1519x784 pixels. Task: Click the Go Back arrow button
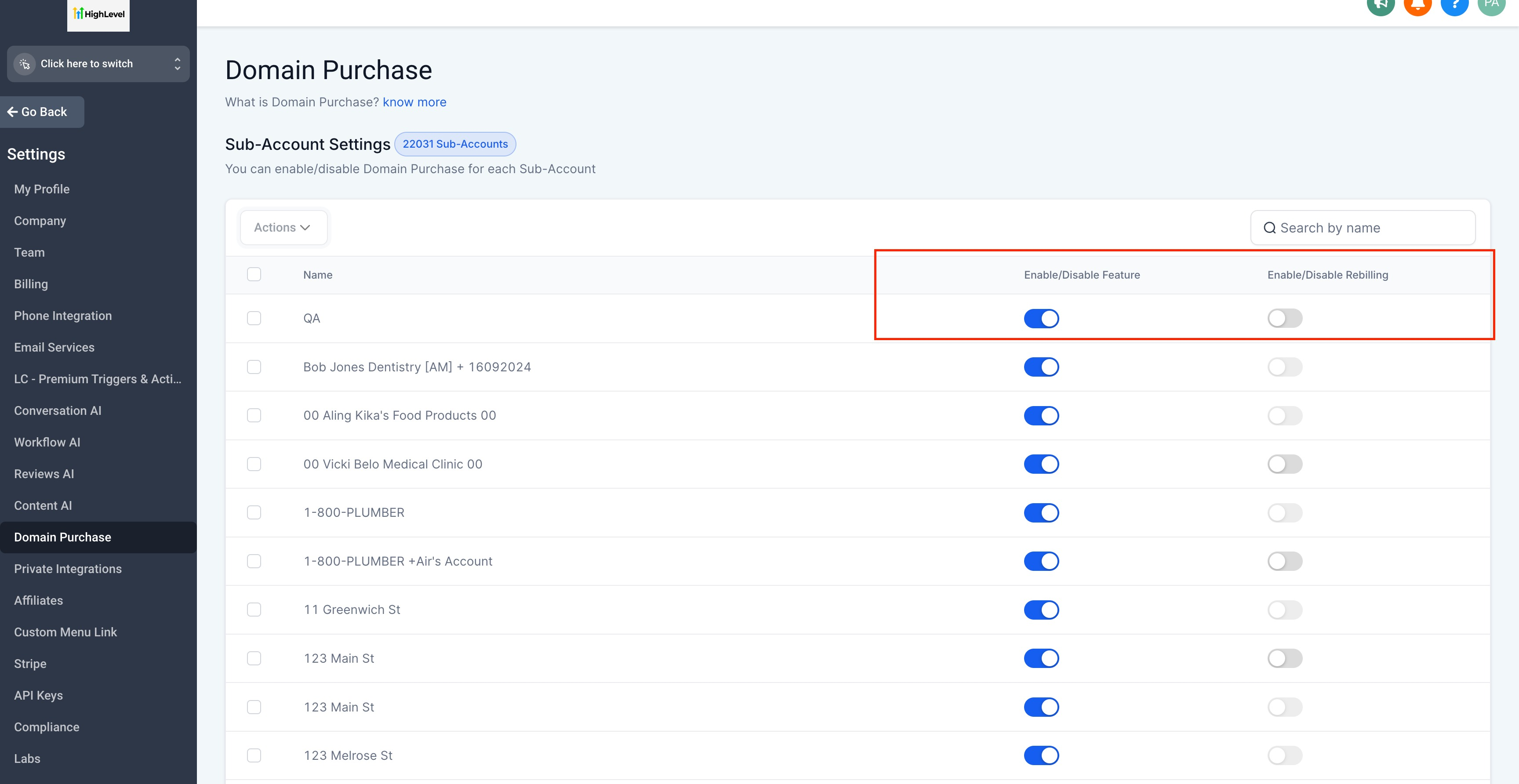[41, 112]
